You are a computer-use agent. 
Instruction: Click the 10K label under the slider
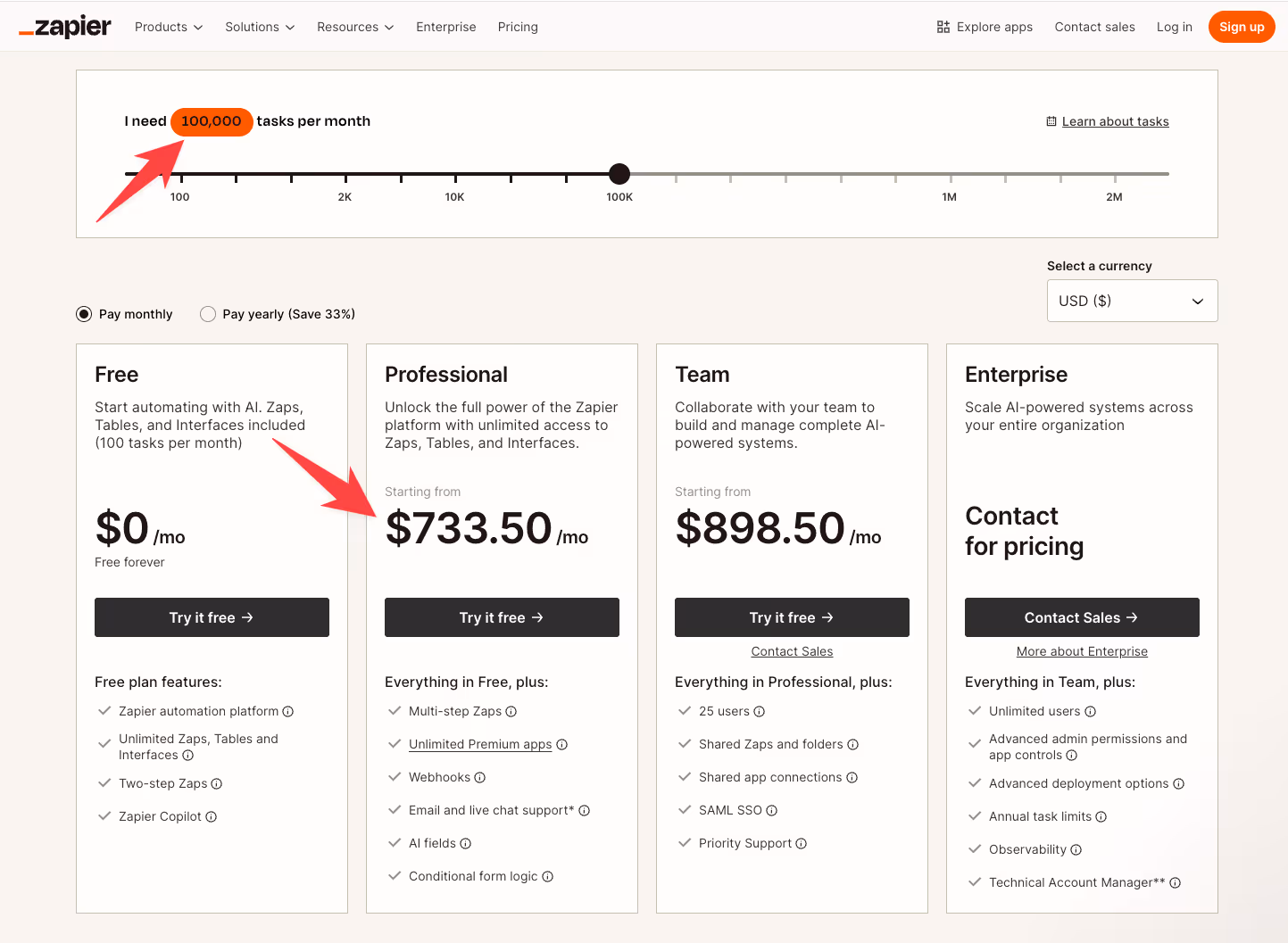coord(454,197)
